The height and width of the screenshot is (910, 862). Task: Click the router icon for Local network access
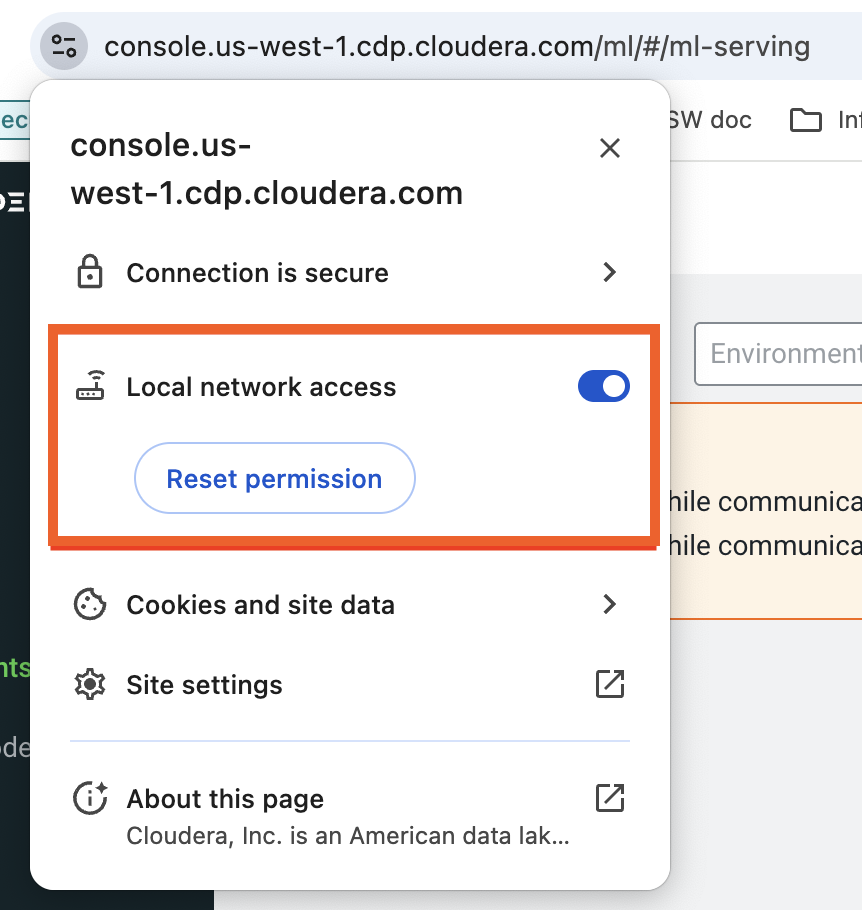[90, 387]
